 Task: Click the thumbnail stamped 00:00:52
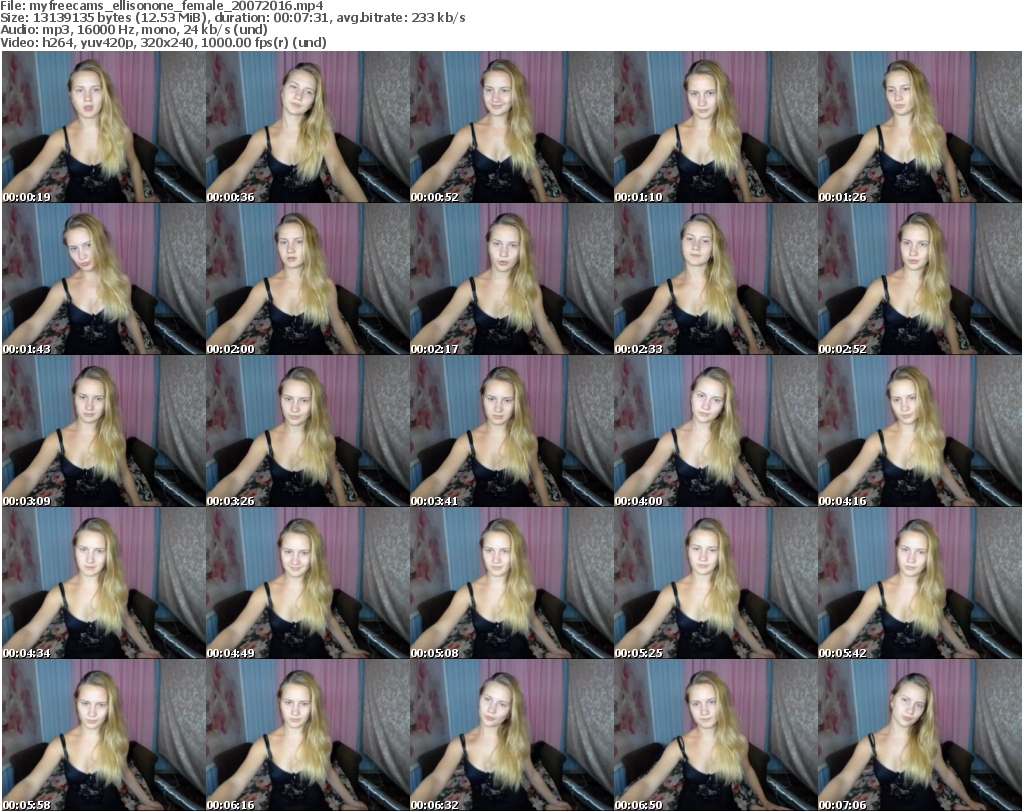[511, 127]
